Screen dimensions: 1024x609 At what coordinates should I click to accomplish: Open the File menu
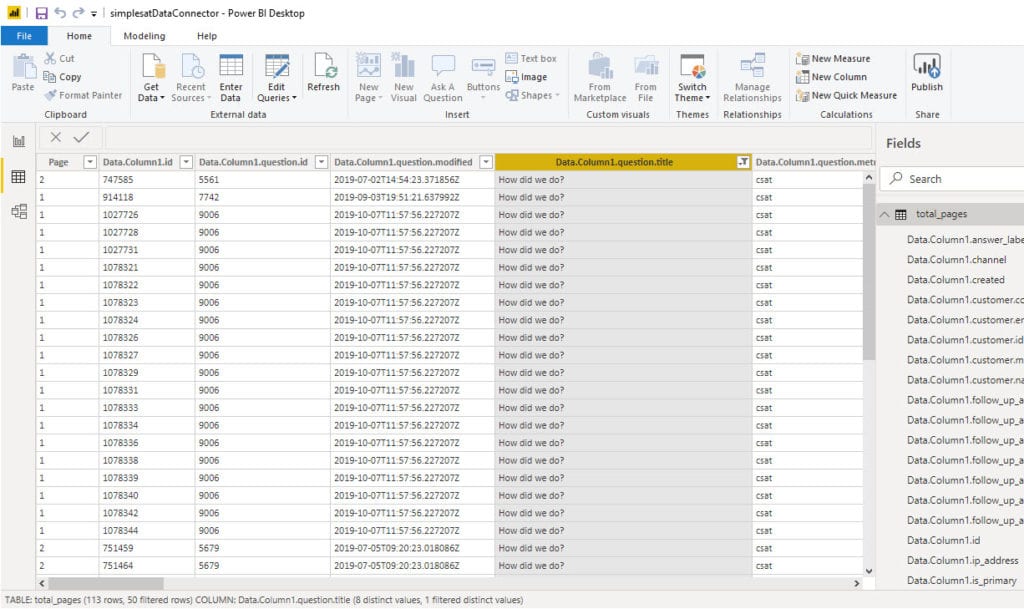(24, 34)
